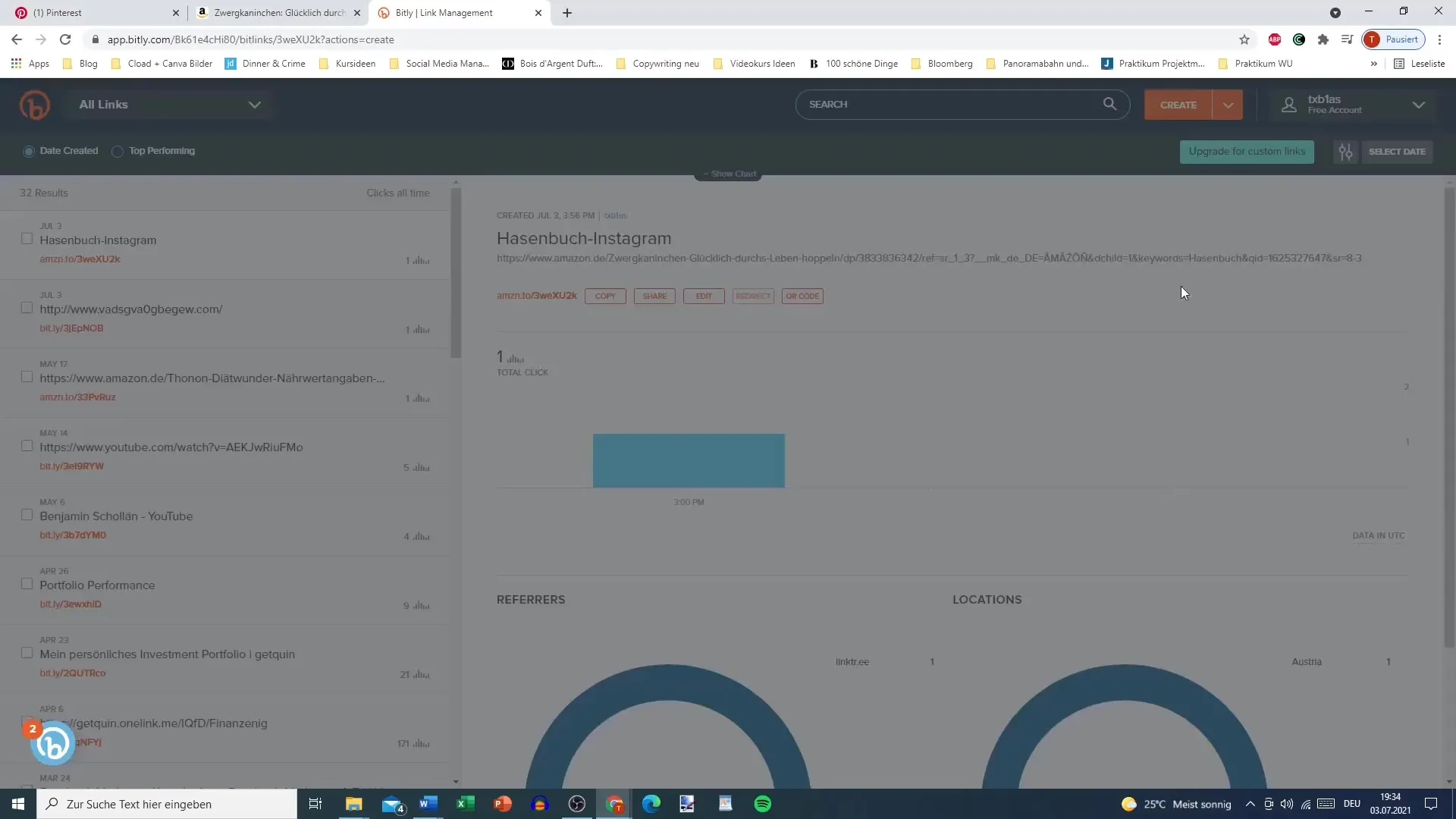Image resolution: width=1456 pixels, height=819 pixels.
Task: Open the Bitly chat bubble widget
Action: (53, 745)
